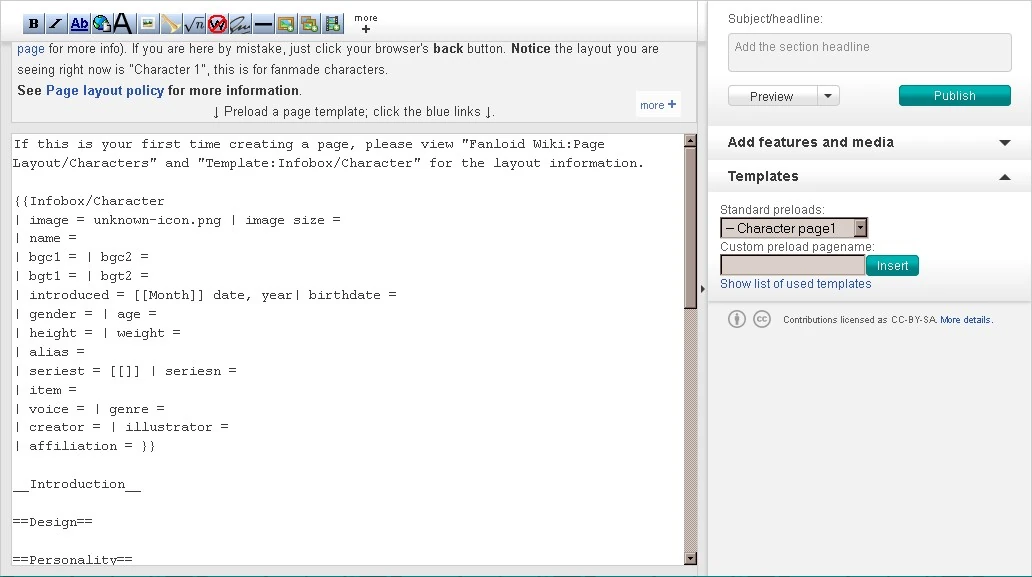Insert your signature with the signature icon

(x=240, y=24)
